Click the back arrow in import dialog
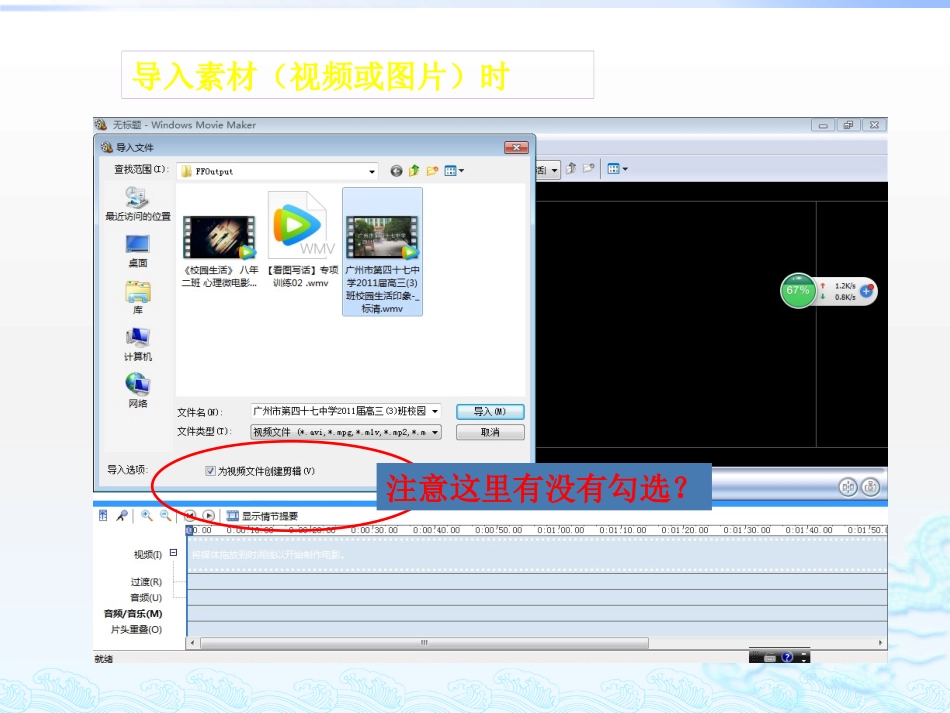 tap(396, 171)
